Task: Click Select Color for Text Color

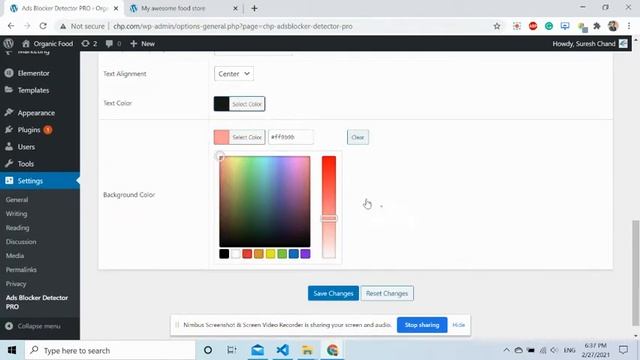Action: pyautogui.click(x=247, y=104)
